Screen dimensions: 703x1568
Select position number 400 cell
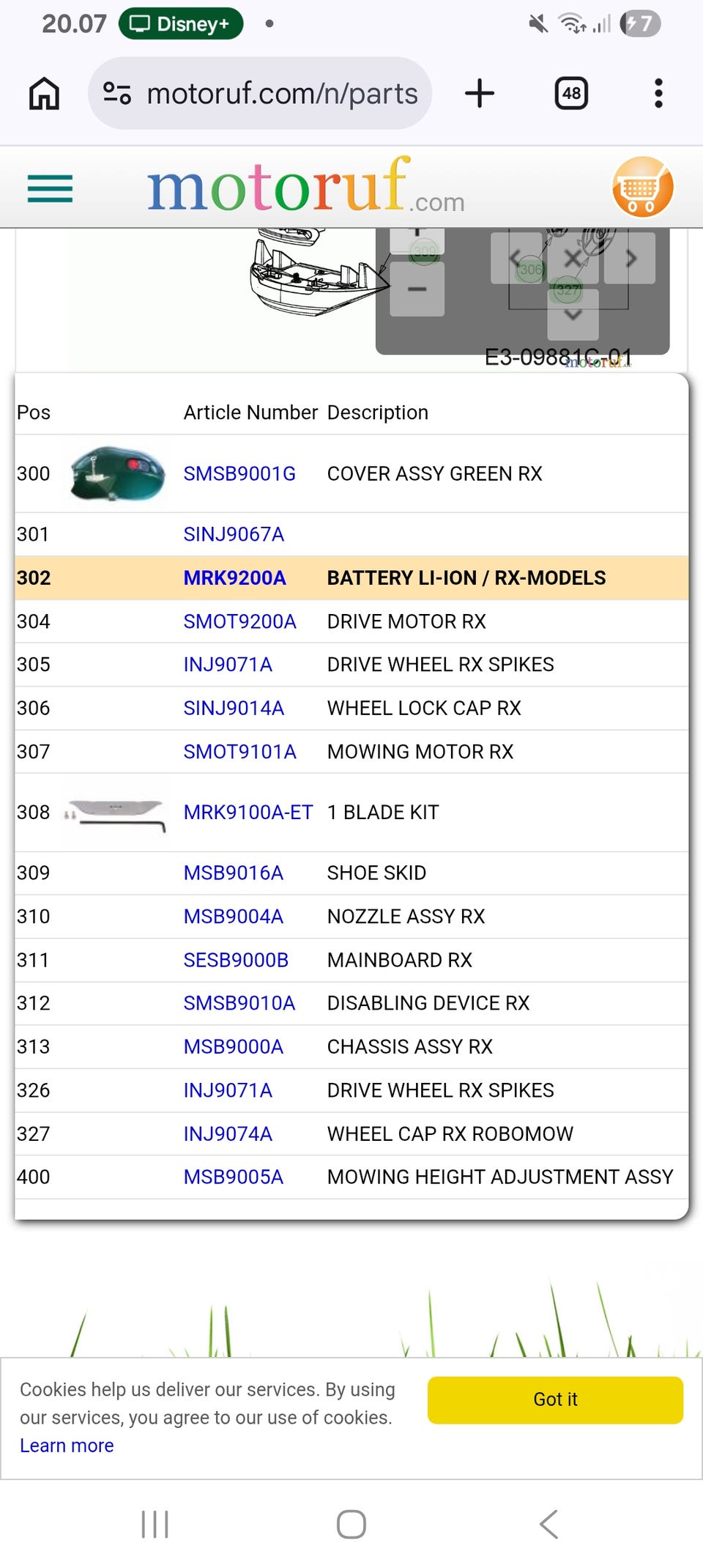[34, 1177]
